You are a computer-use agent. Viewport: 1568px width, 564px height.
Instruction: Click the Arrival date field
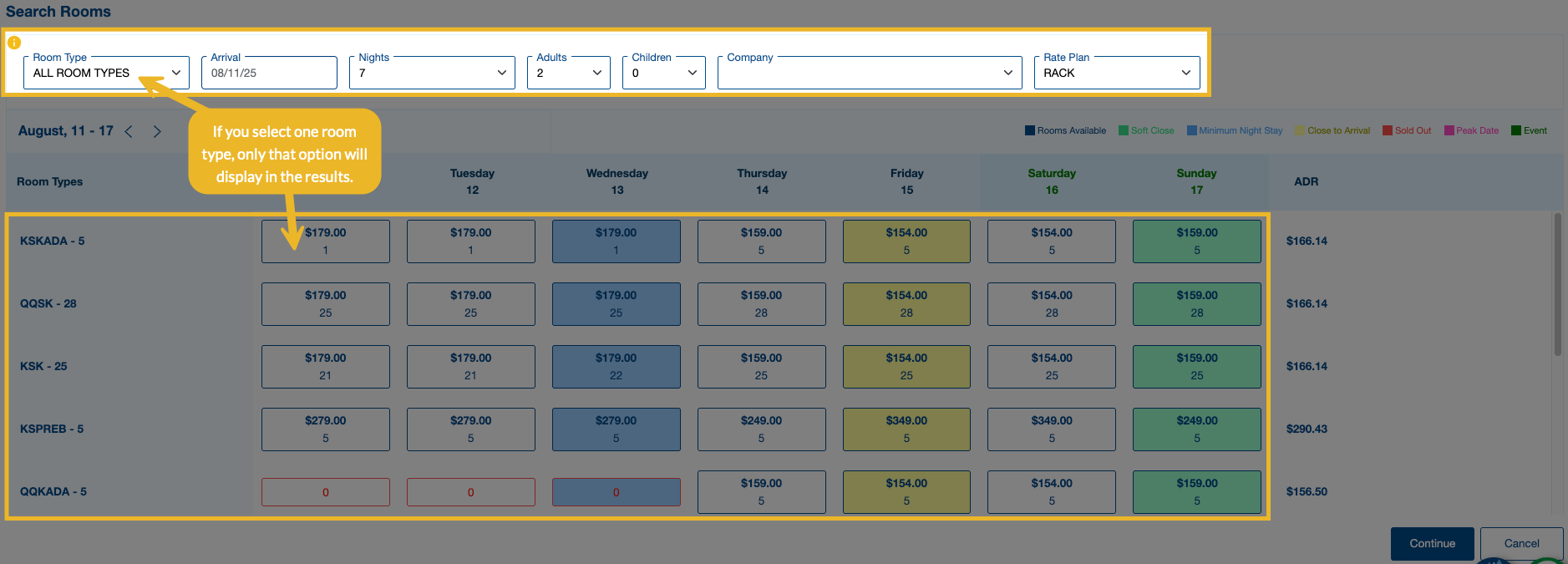click(x=269, y=73)
